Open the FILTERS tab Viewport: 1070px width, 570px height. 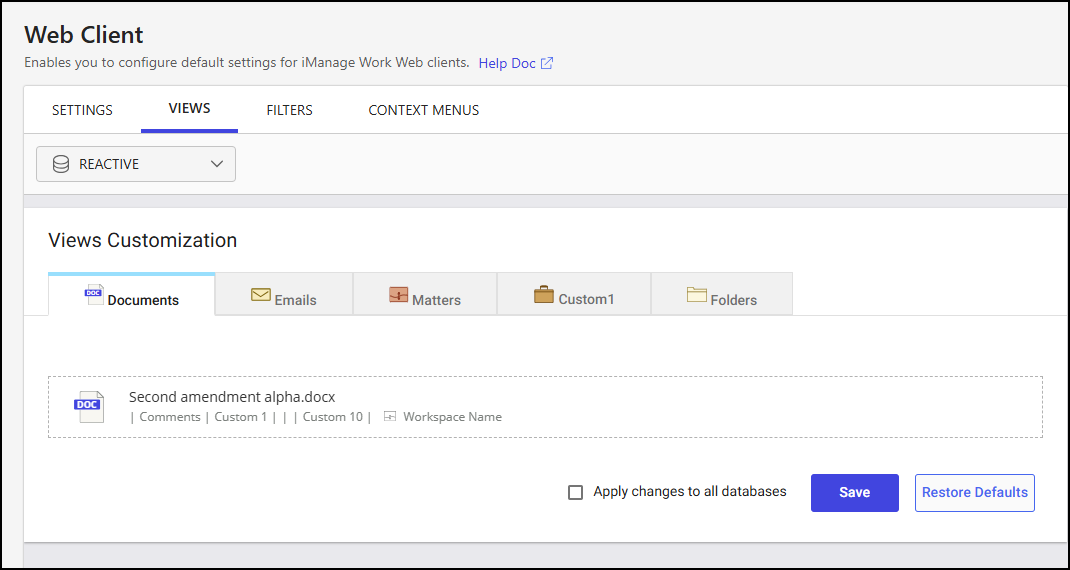click(289, 110)
